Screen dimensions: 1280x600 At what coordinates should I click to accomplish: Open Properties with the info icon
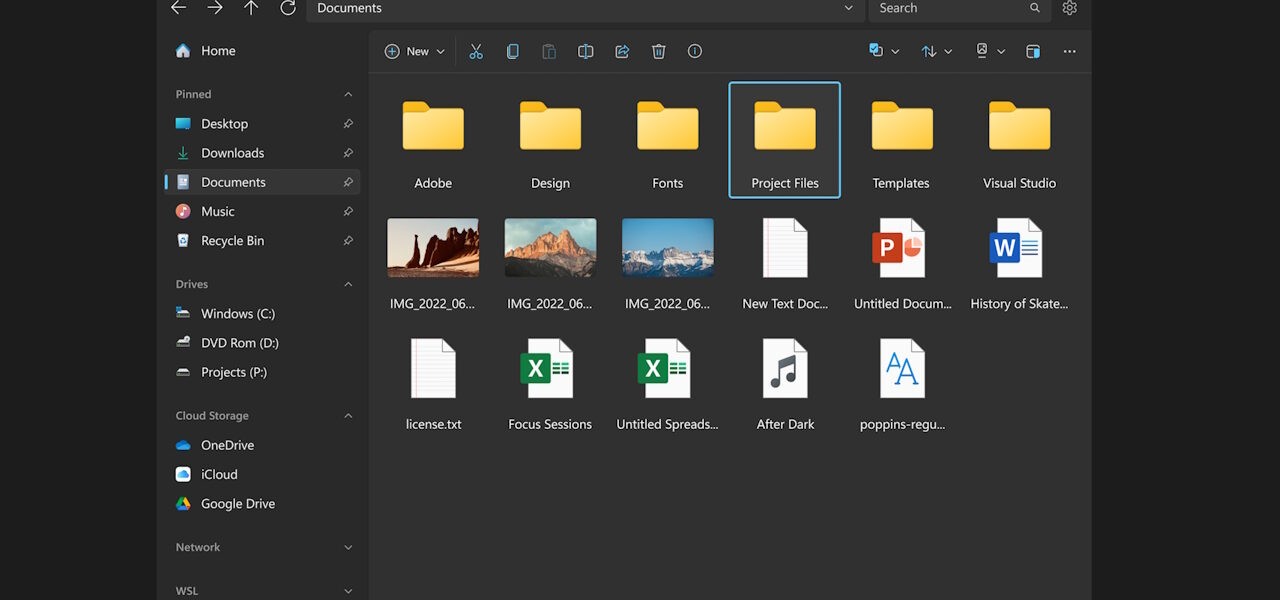694,51
